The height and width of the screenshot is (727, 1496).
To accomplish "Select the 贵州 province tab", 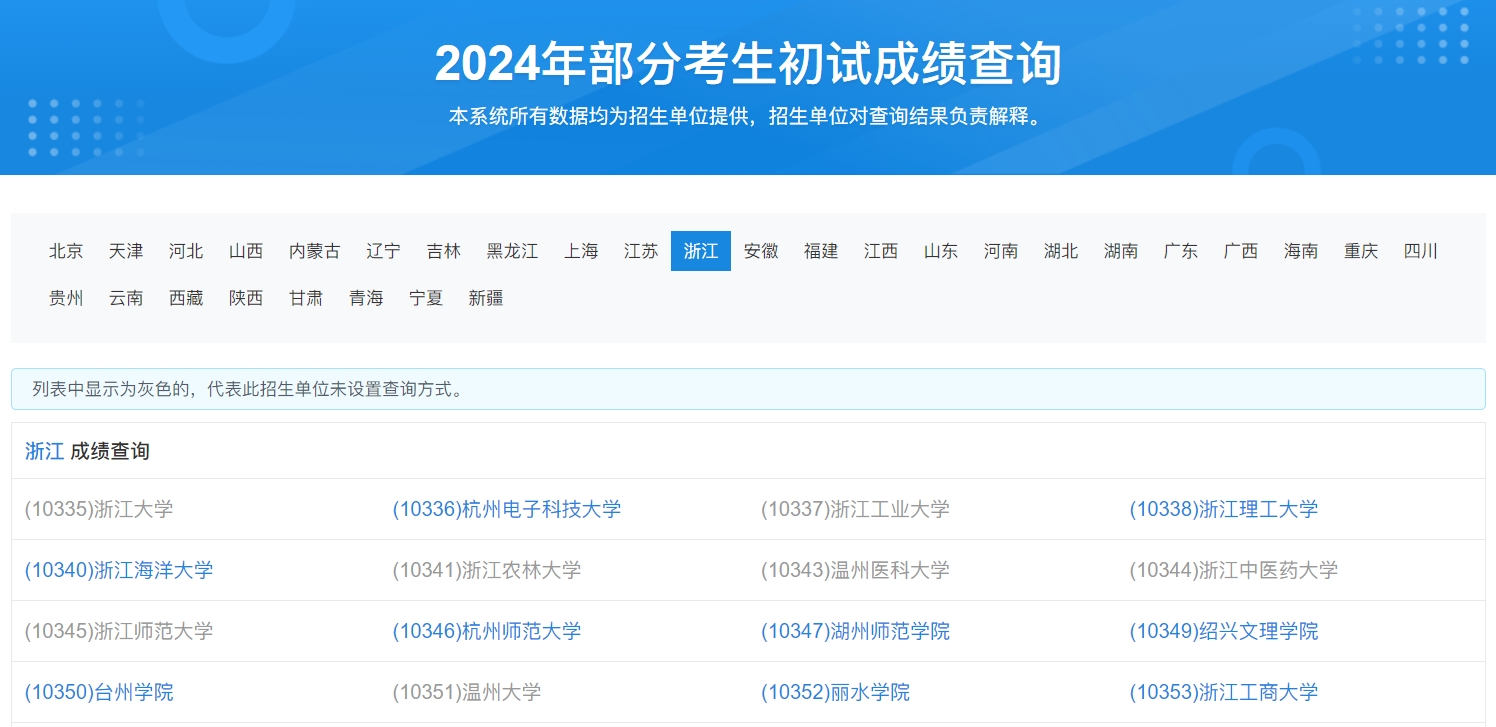I will (66, 298).
